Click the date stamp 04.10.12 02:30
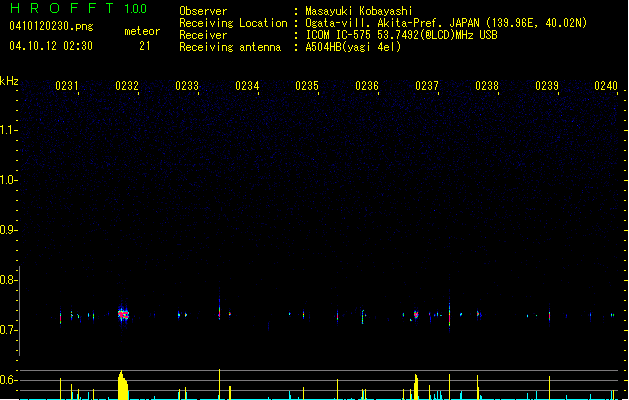Screen dimensions: 629x400 (51, 46)
